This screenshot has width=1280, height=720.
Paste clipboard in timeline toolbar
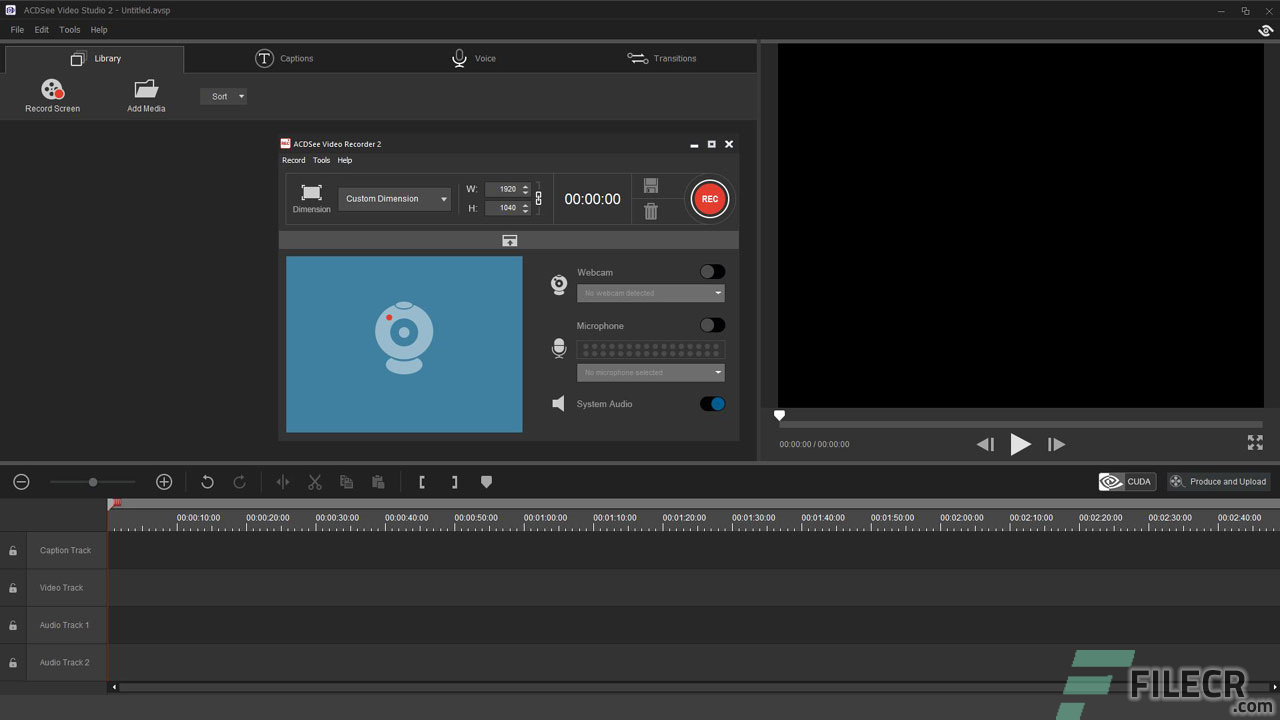coord(378,482)
